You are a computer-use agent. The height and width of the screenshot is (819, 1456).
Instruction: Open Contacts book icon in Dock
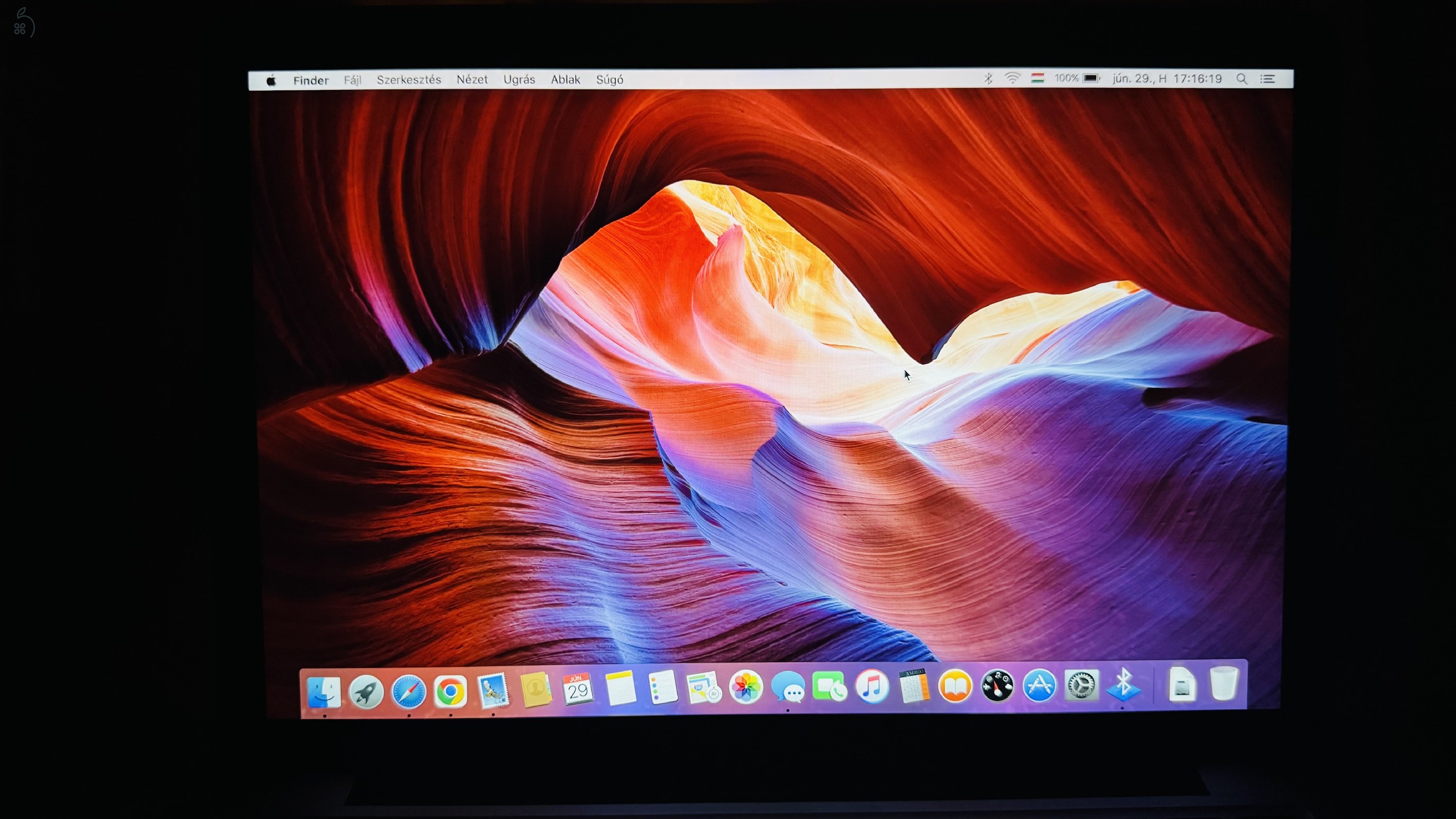click(x=535, y=689)
